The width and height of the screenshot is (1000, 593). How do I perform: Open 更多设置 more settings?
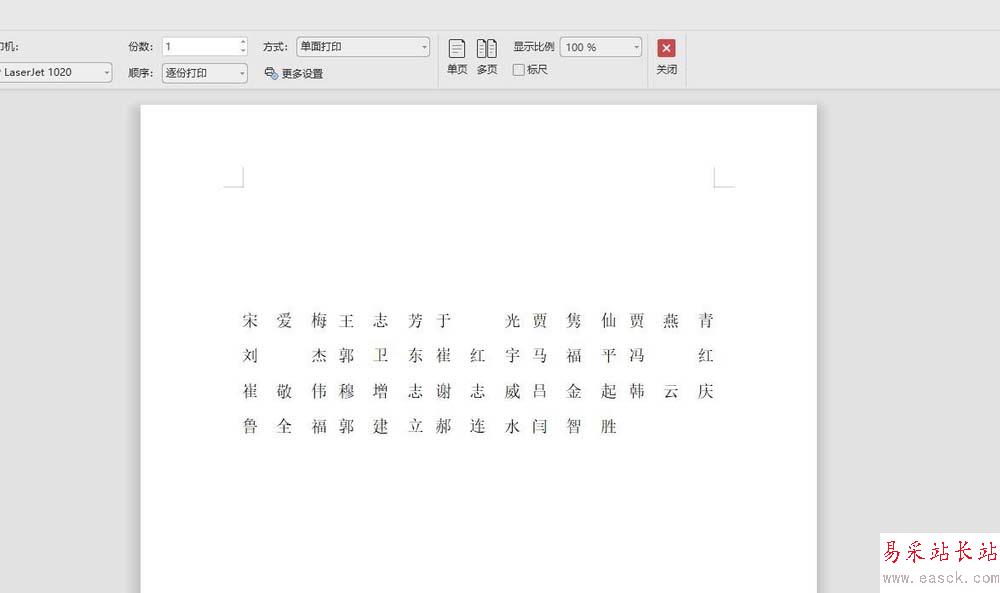point(293,73)
